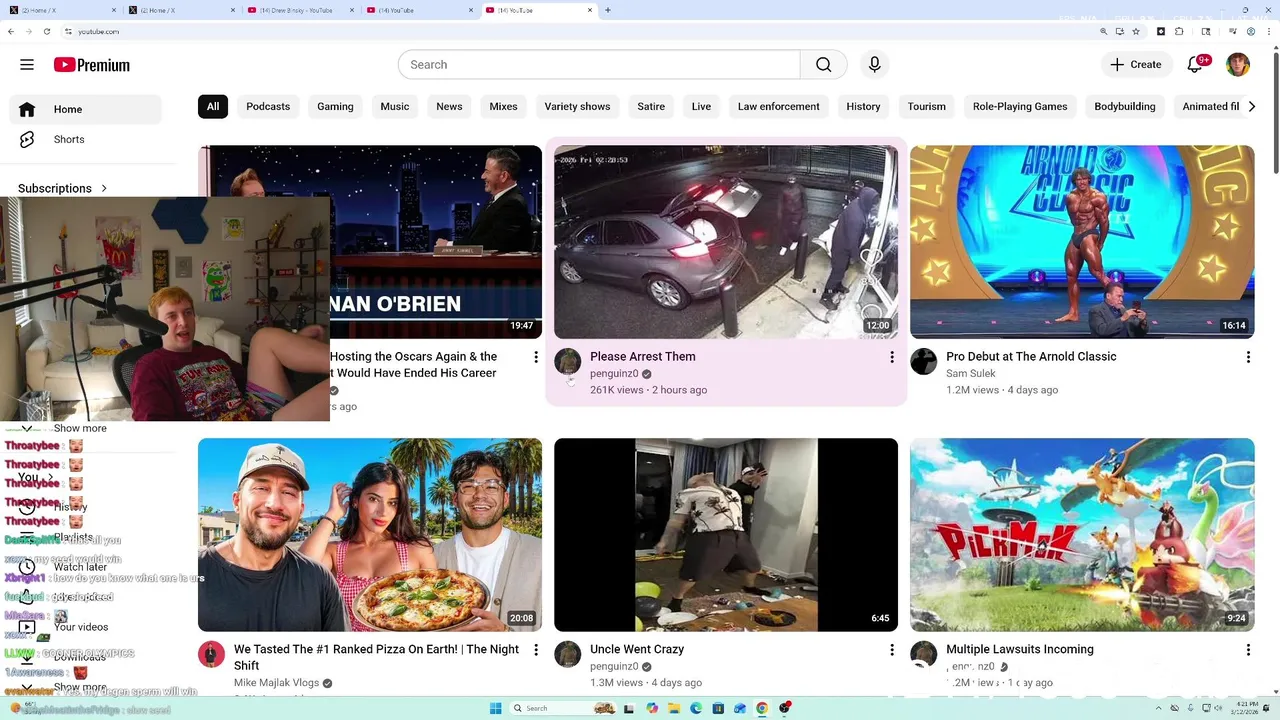Open the options menu for Multiple Lawsuits Incoming
The image size is (1280, 720).
pyautogui.click(x=1248, y=650)
